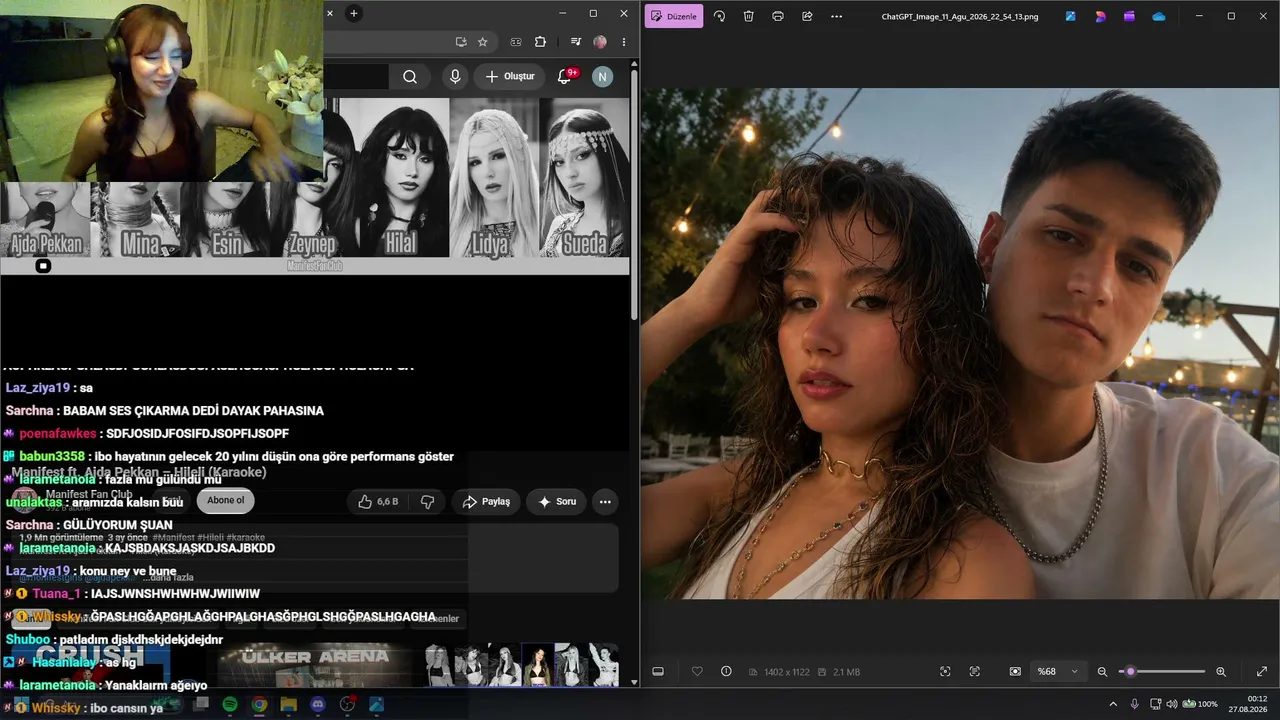Open the Photos three-dot more menu
Screen dimensions: 1280x720
pyautogui.click(x=837, y=16)
